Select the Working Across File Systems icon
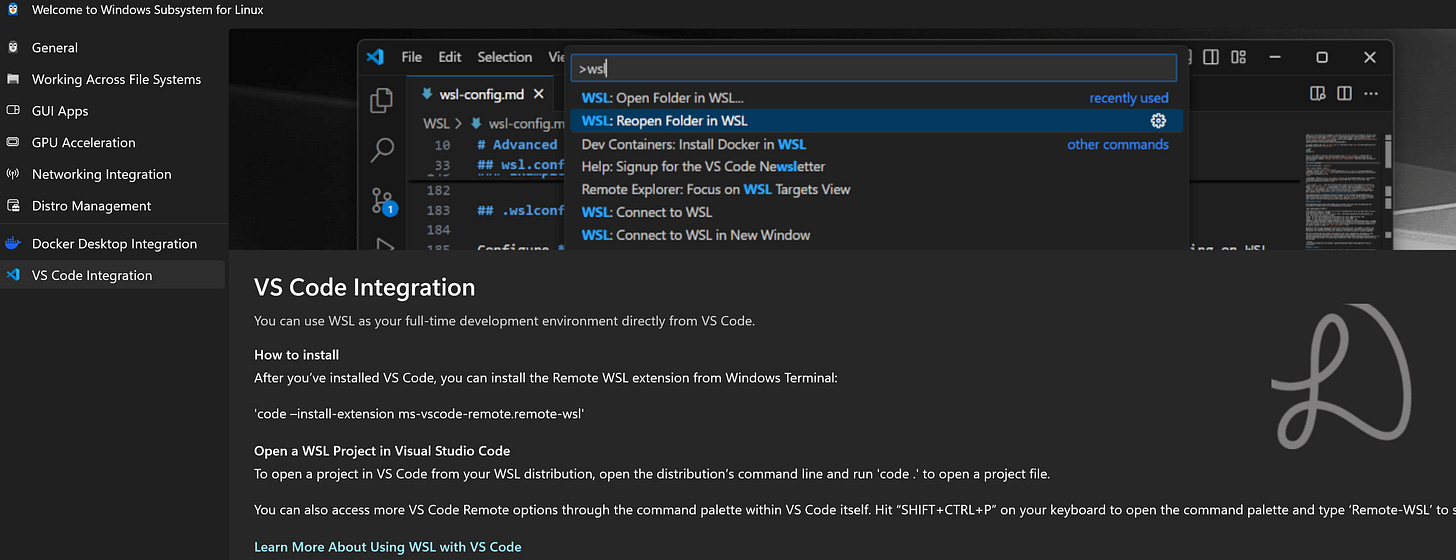Screen dimensions: 1456x560 [13, 79]
